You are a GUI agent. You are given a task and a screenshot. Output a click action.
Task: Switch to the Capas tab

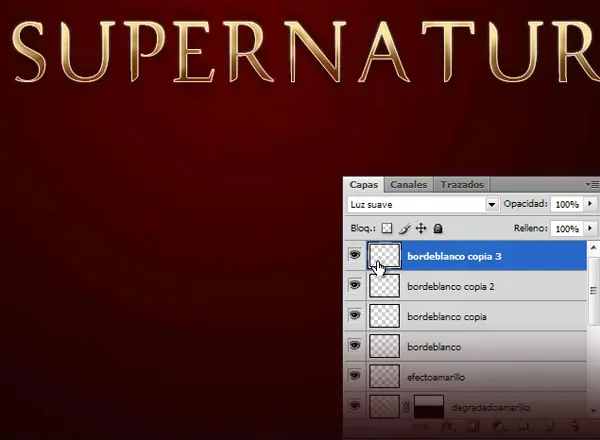point(364,184)
